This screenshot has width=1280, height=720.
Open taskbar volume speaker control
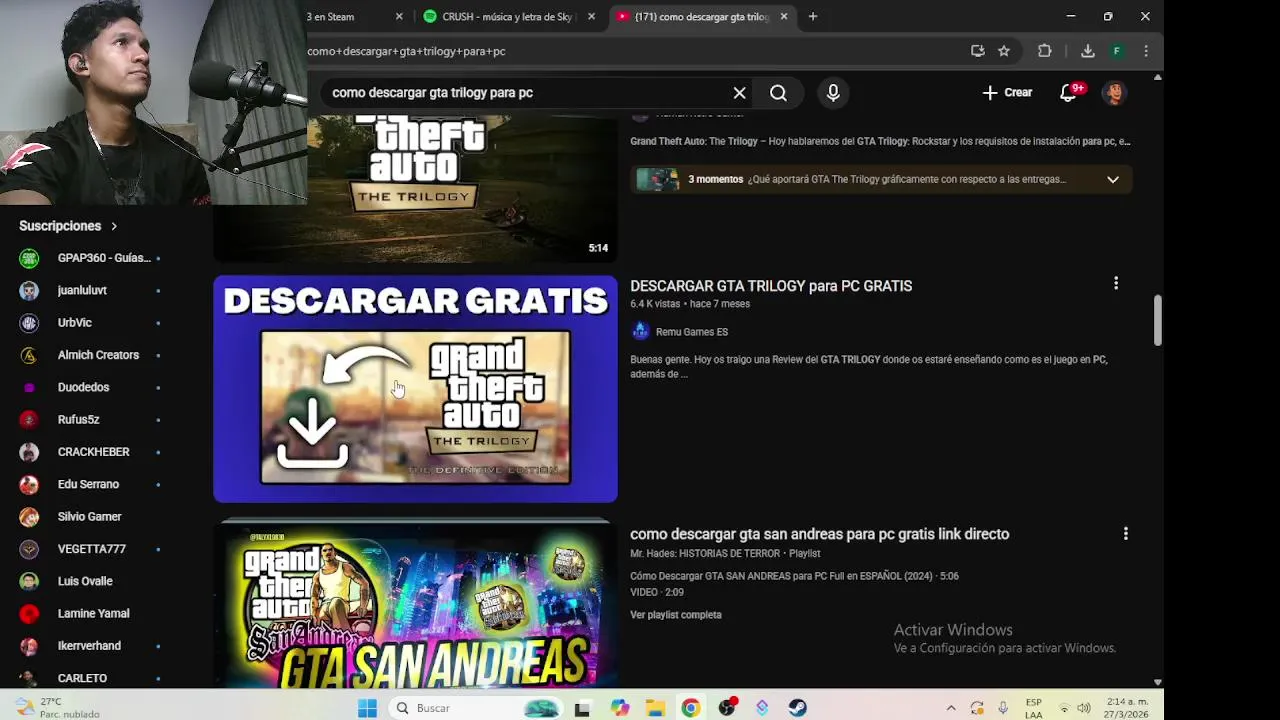coord(1084,708)
